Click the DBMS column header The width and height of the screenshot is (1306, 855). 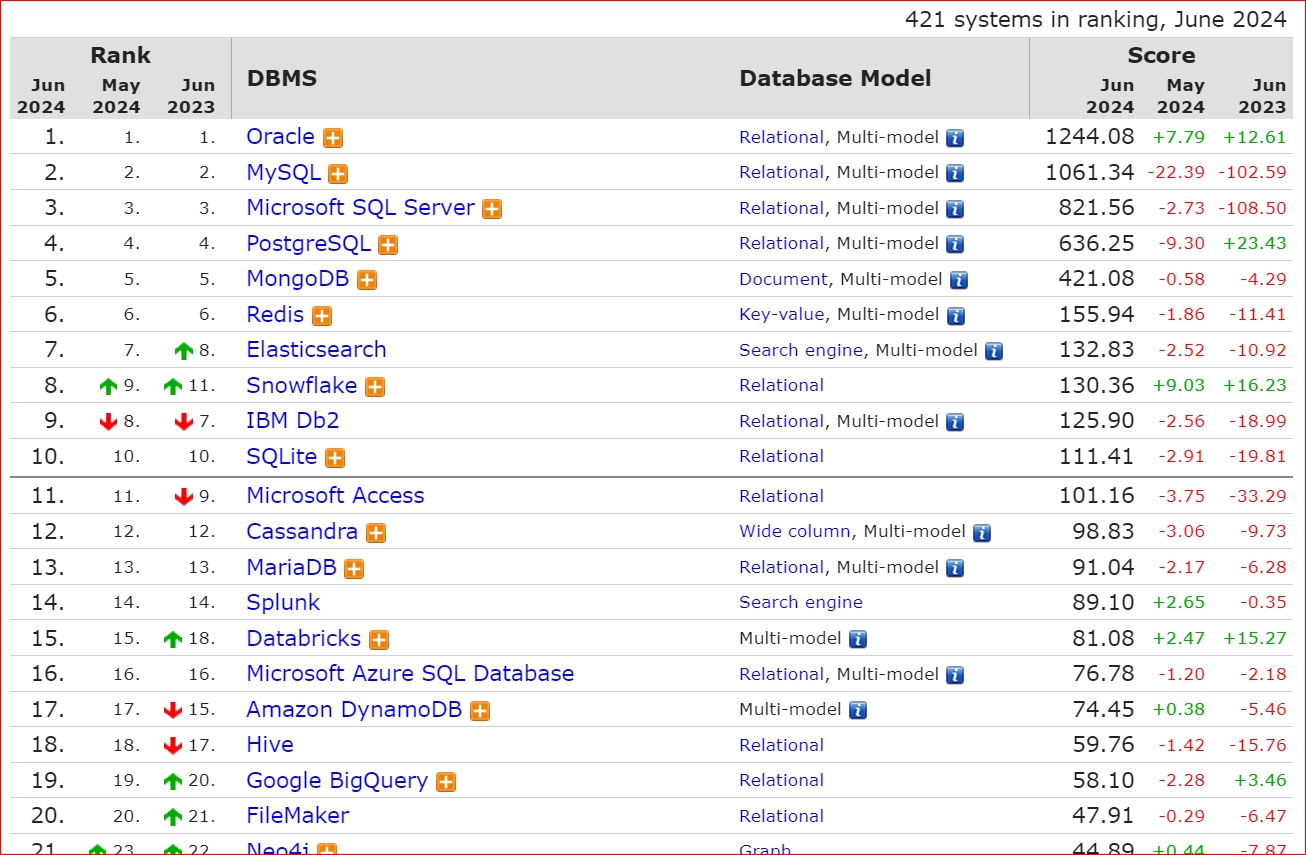coord(282,78)
